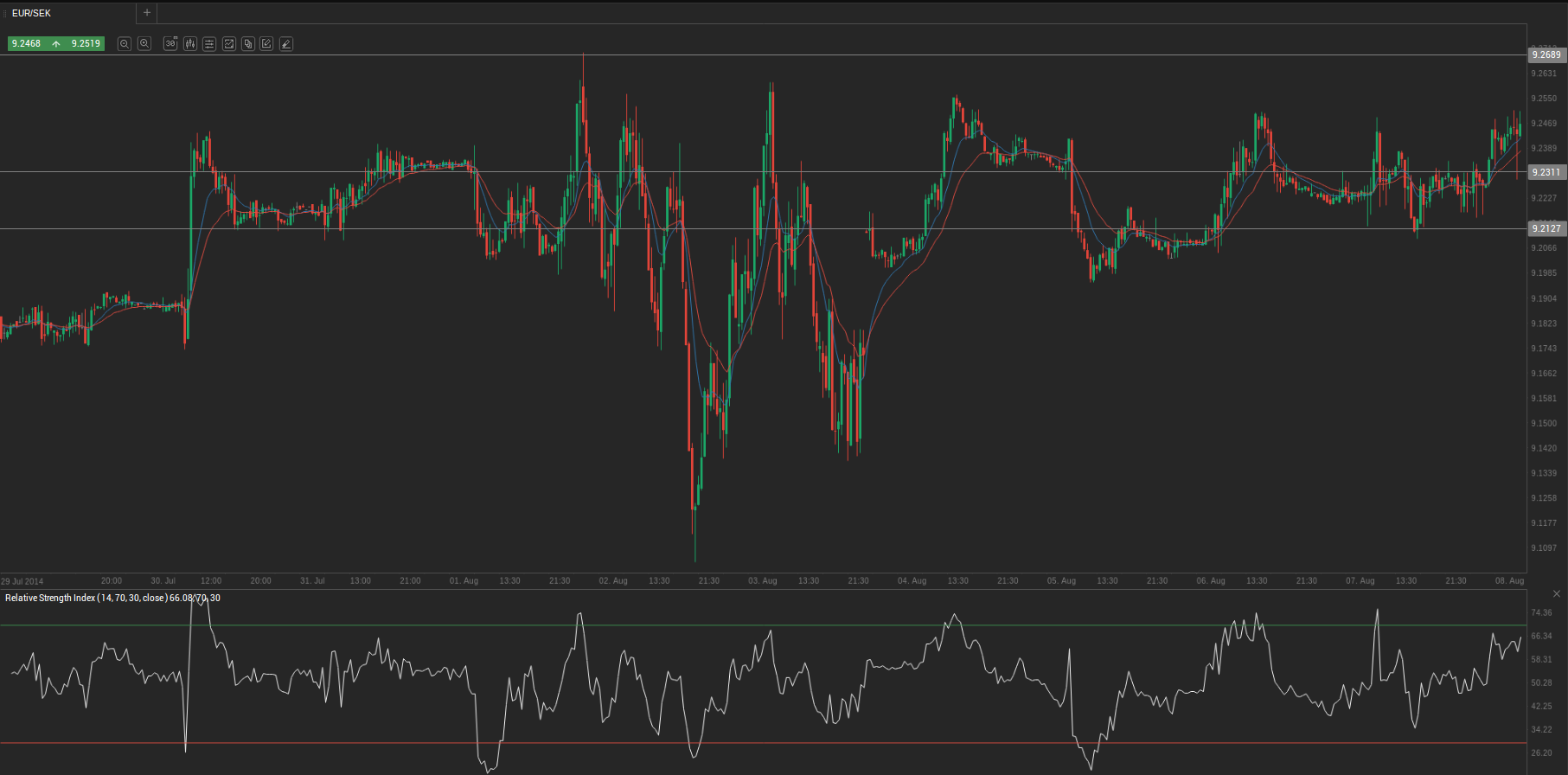Click the 04. Aug date on time axis
The image size is (1568, 775).
[x=912, y=581]
